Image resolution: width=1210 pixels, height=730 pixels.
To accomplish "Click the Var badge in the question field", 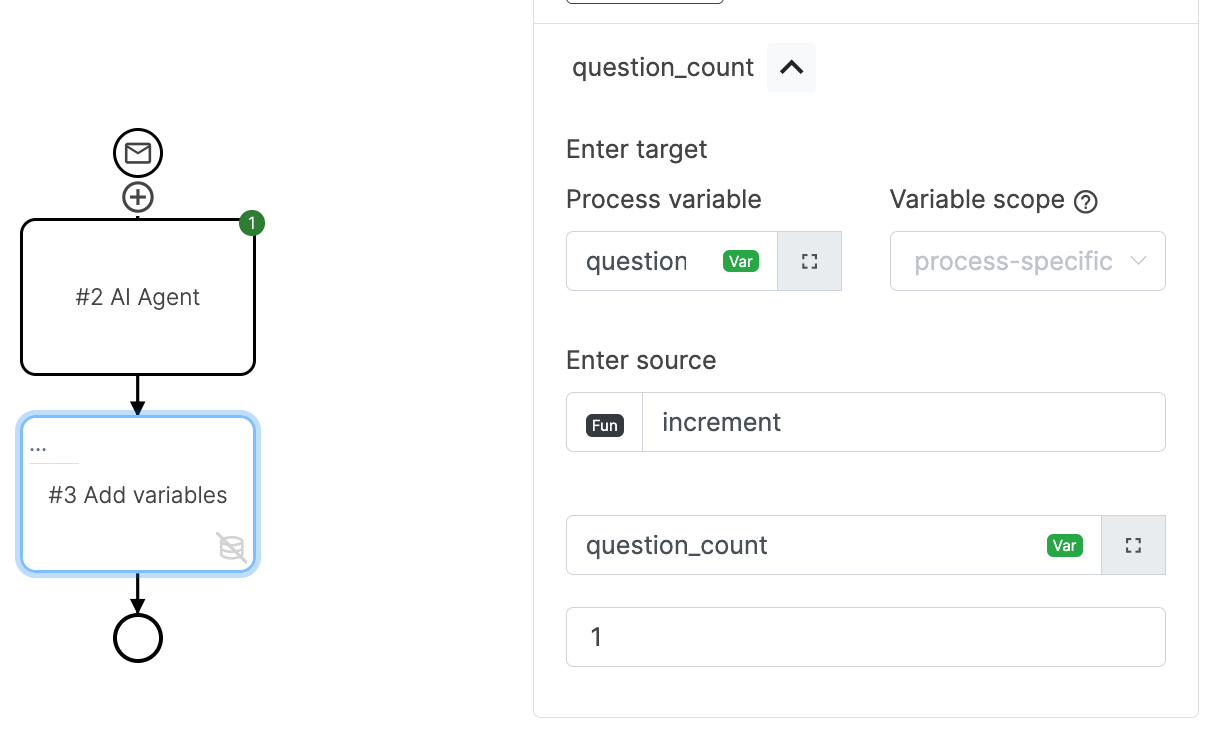I will pos(740,261).
